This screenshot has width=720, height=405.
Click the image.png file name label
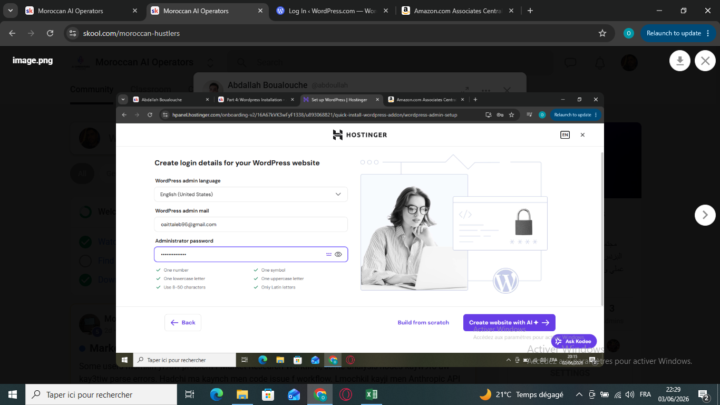[33, 61]
